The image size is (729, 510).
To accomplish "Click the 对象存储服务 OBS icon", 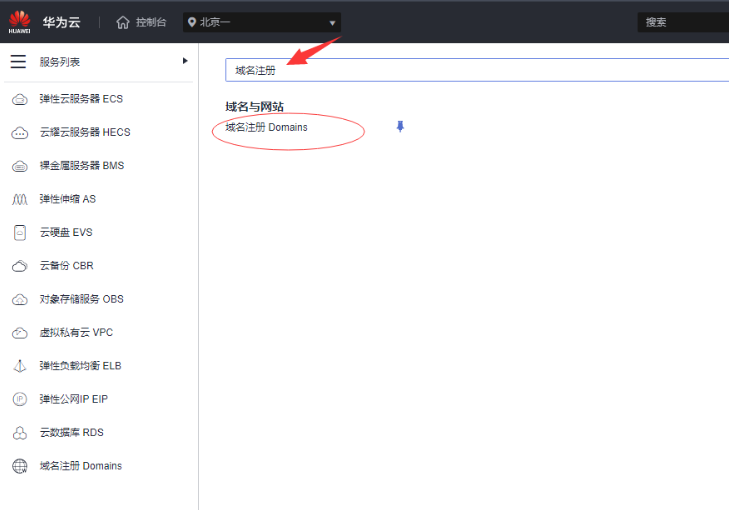I will [x=20, y=299].
